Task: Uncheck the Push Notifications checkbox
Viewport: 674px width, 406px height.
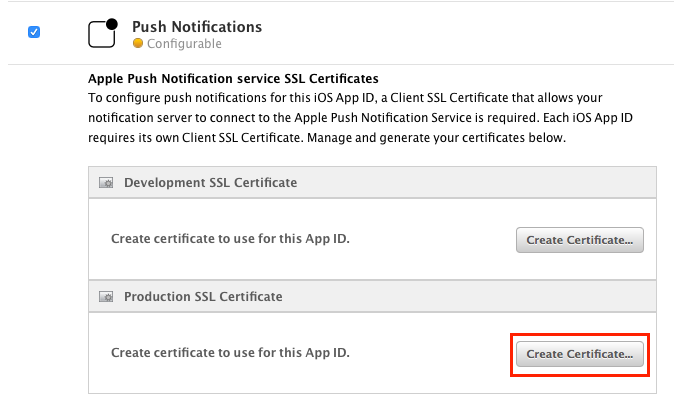Action: point(34,32)
